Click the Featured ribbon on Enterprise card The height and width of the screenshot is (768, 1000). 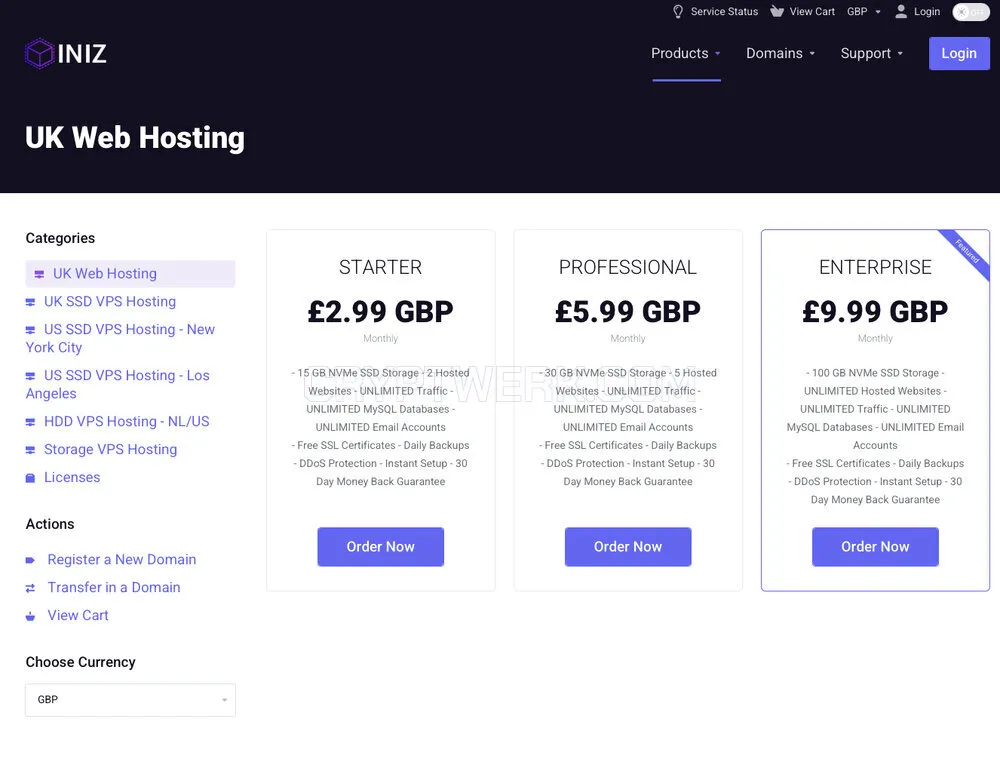pyautogui.click(x=967, y=251)
